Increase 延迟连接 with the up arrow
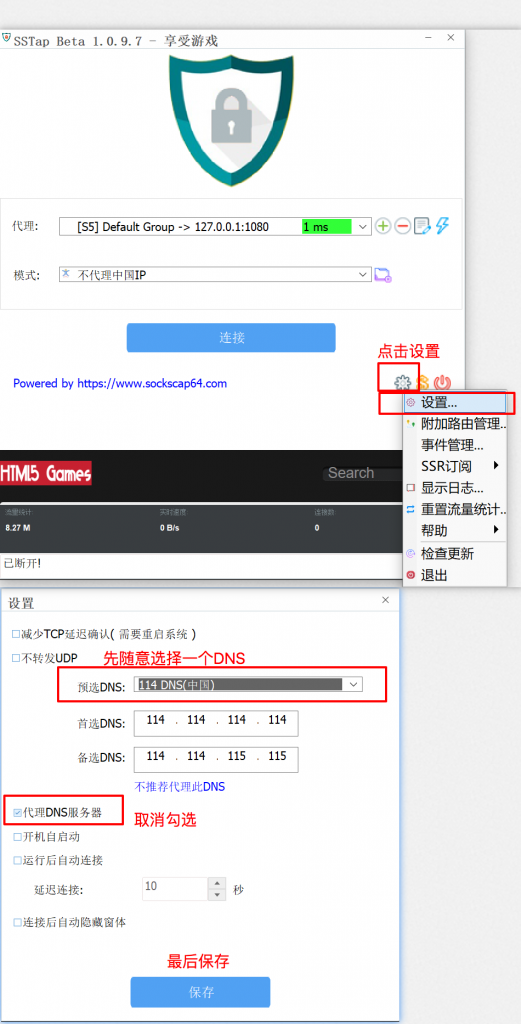Image resolution: width=521 pixels, height=1024 pixels. click(217, 882)
